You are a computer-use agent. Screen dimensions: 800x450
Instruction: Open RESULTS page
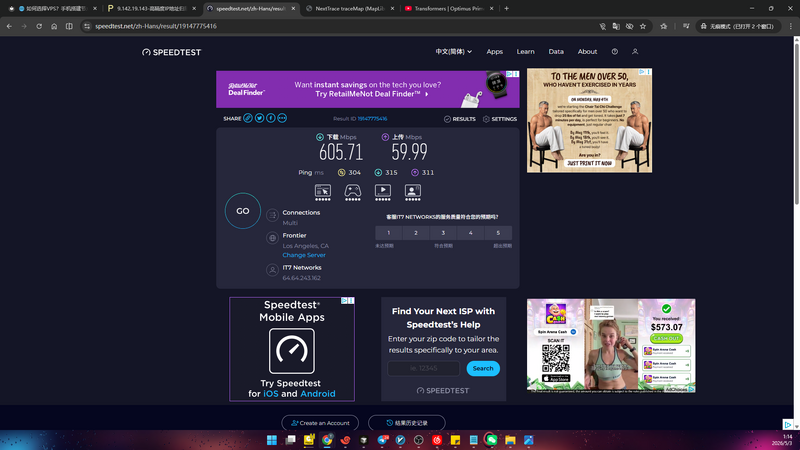[460, 119]
